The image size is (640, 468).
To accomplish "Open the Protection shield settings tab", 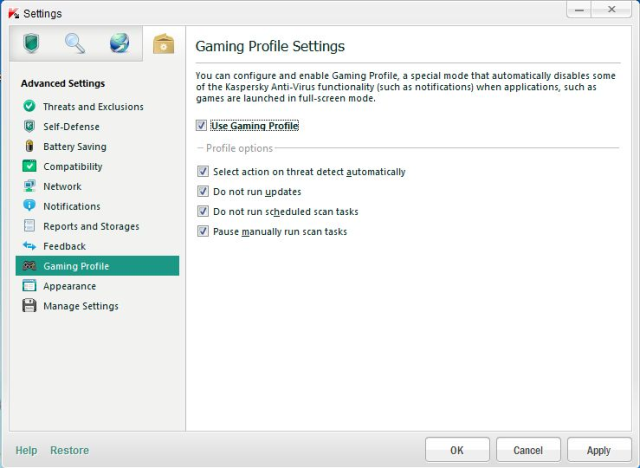I will click(31, 43).
